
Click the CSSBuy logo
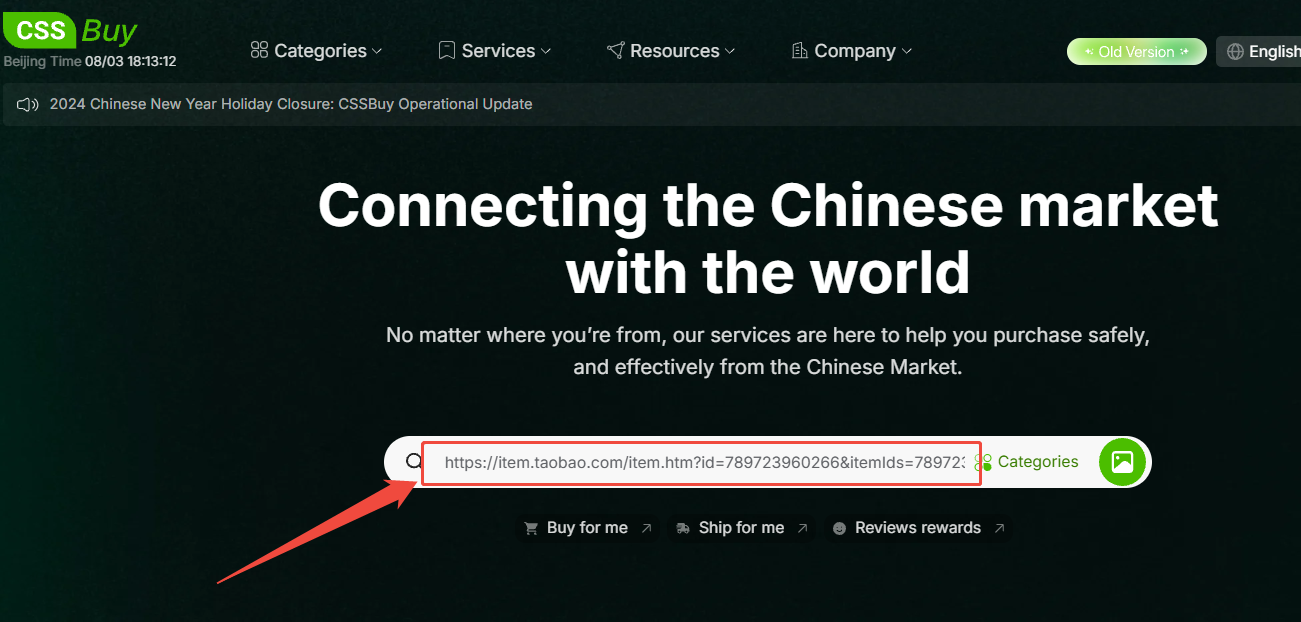click(x=70, y=30)
